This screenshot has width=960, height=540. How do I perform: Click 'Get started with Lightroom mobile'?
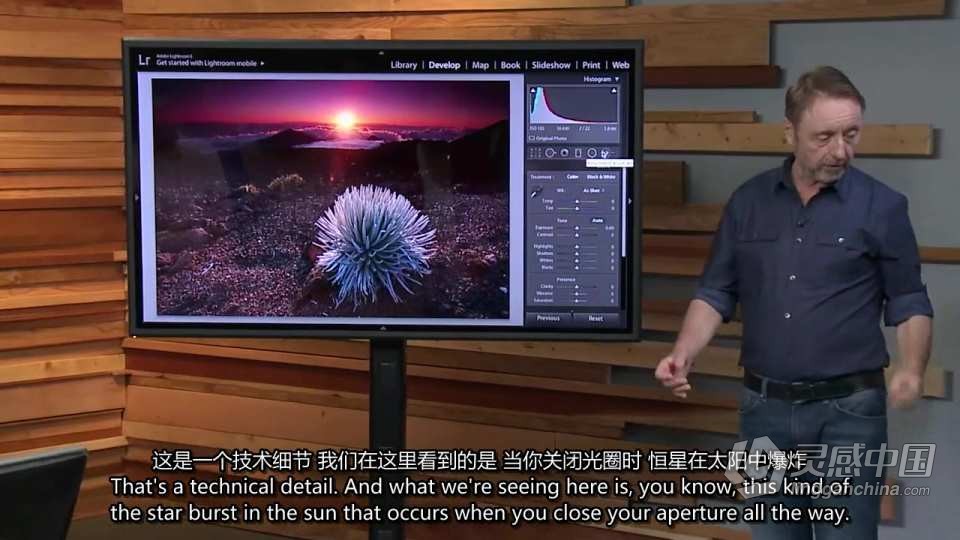[206, 63]
